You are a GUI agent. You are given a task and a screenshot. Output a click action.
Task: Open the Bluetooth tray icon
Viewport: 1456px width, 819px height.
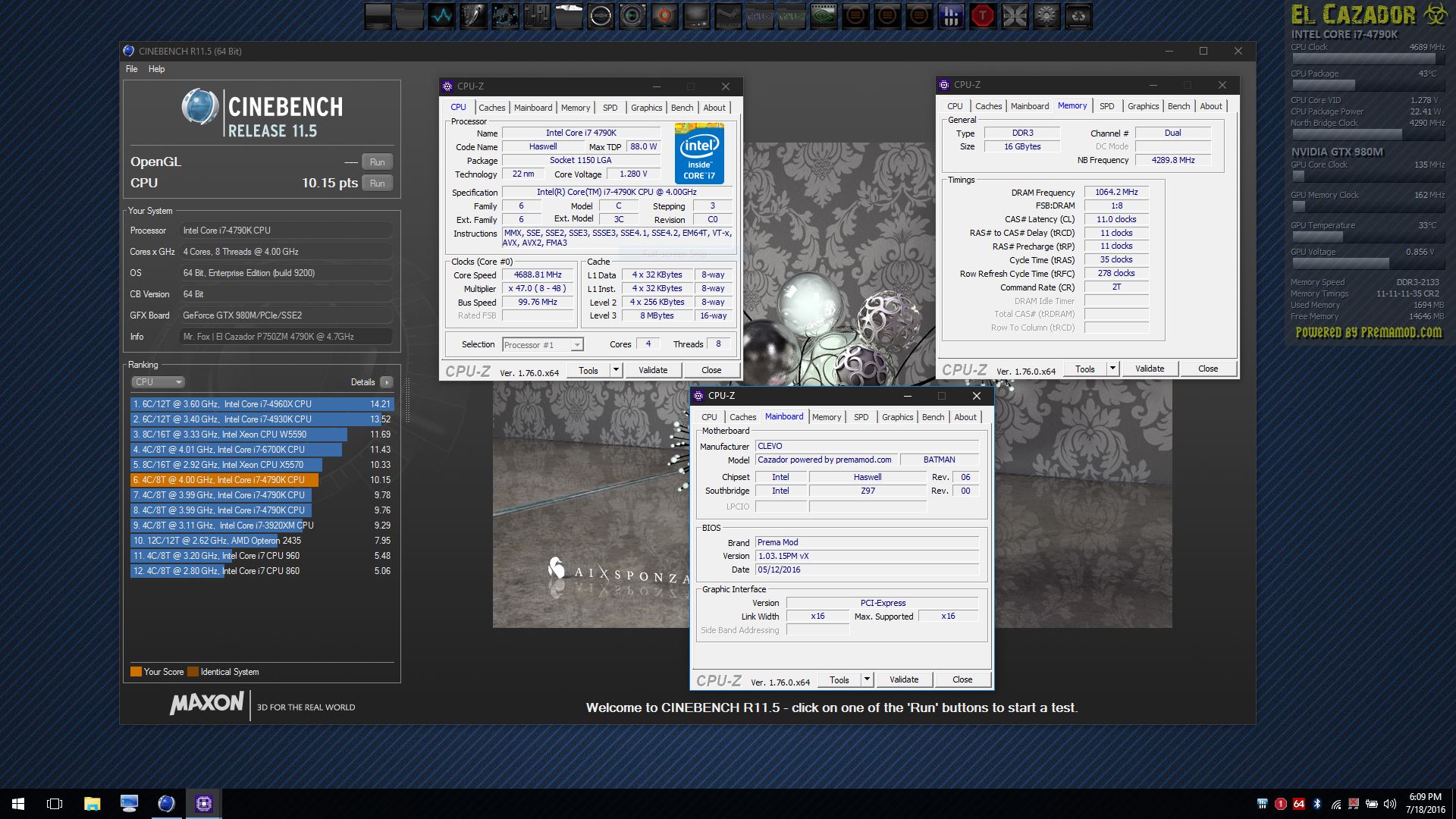pyautogui.click(x=1317, y=804)
